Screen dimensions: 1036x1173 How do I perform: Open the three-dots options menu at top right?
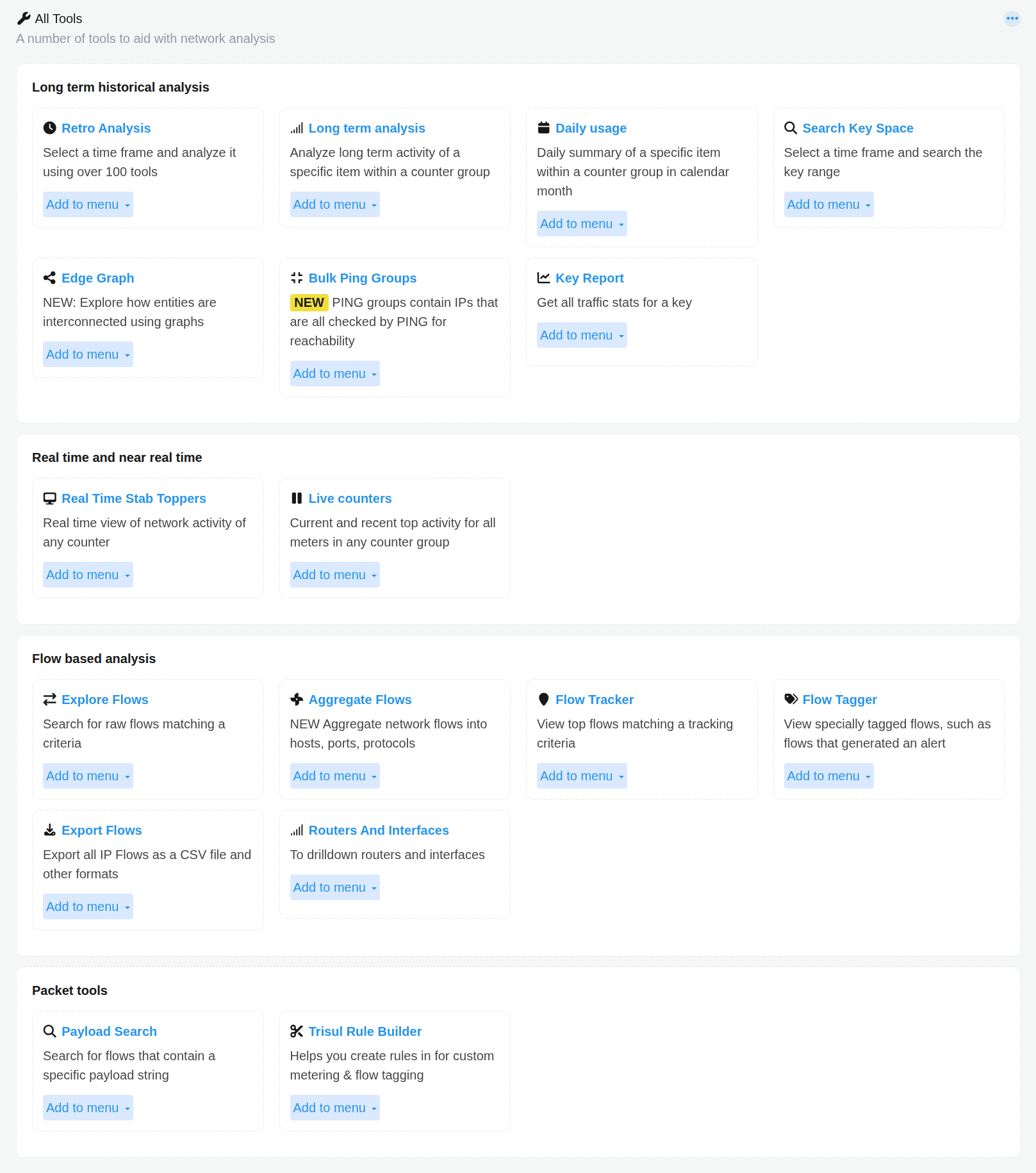(1012, 19)
